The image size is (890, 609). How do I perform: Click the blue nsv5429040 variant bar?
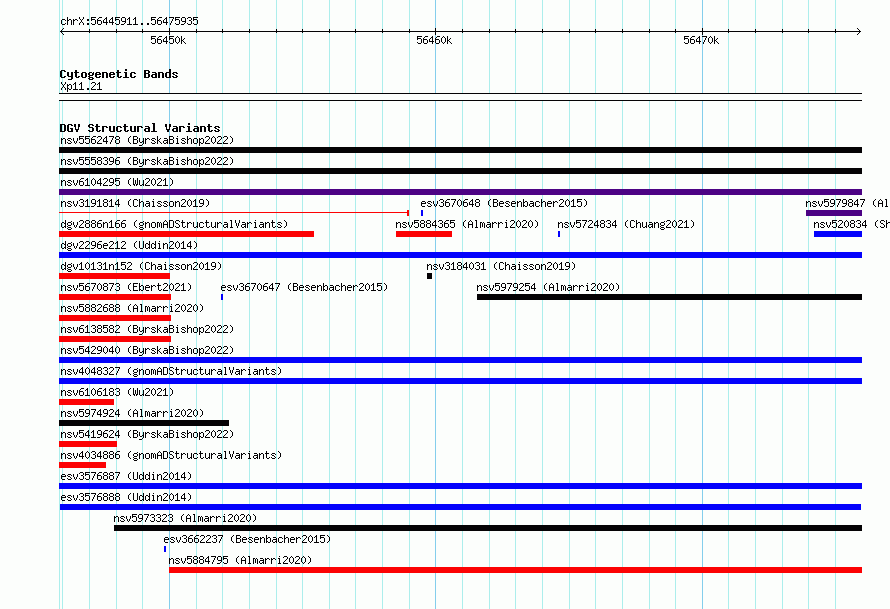point(460,360)
